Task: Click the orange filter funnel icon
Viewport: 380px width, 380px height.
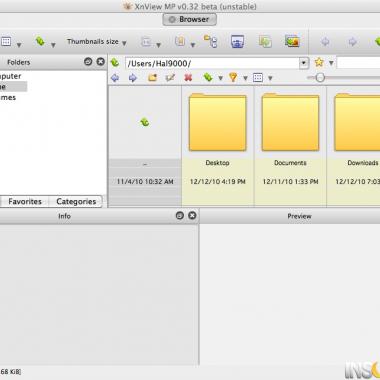Action: point(233,78)
